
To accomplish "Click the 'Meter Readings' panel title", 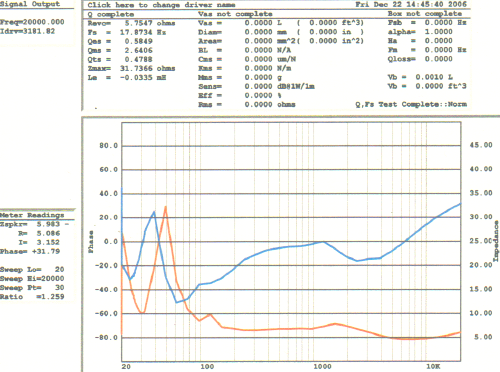I will tap(32, 215).
